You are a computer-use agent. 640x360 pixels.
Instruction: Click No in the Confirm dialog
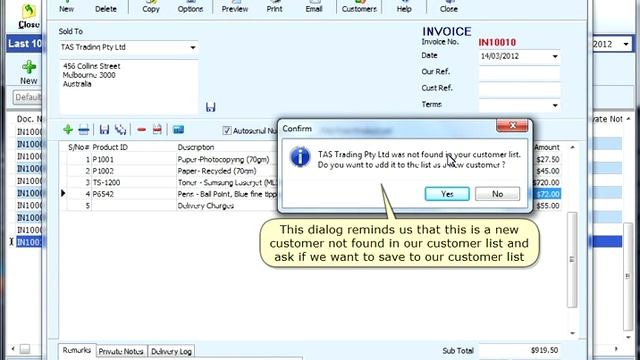[x=497, y=194]
